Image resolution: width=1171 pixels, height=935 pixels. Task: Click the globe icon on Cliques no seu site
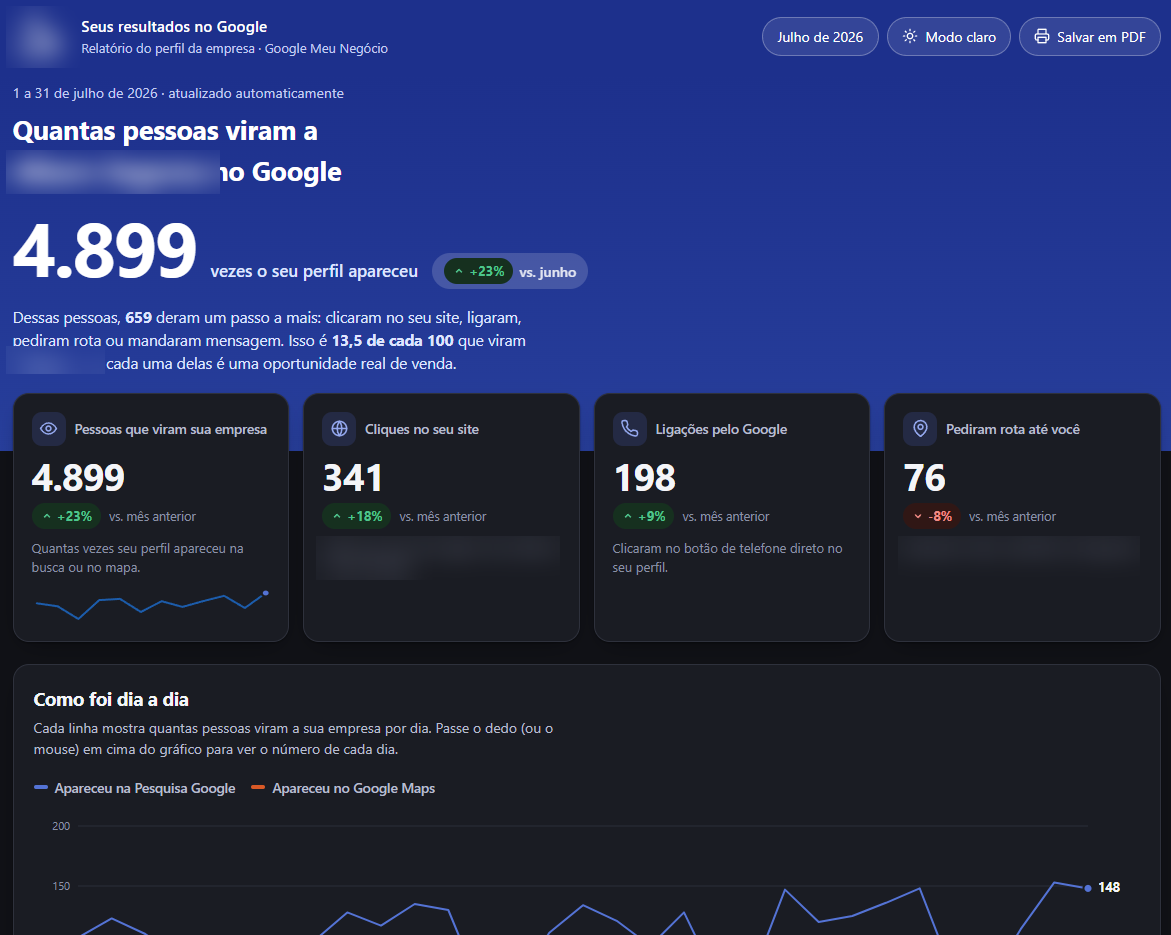click(x=339, y=429)
